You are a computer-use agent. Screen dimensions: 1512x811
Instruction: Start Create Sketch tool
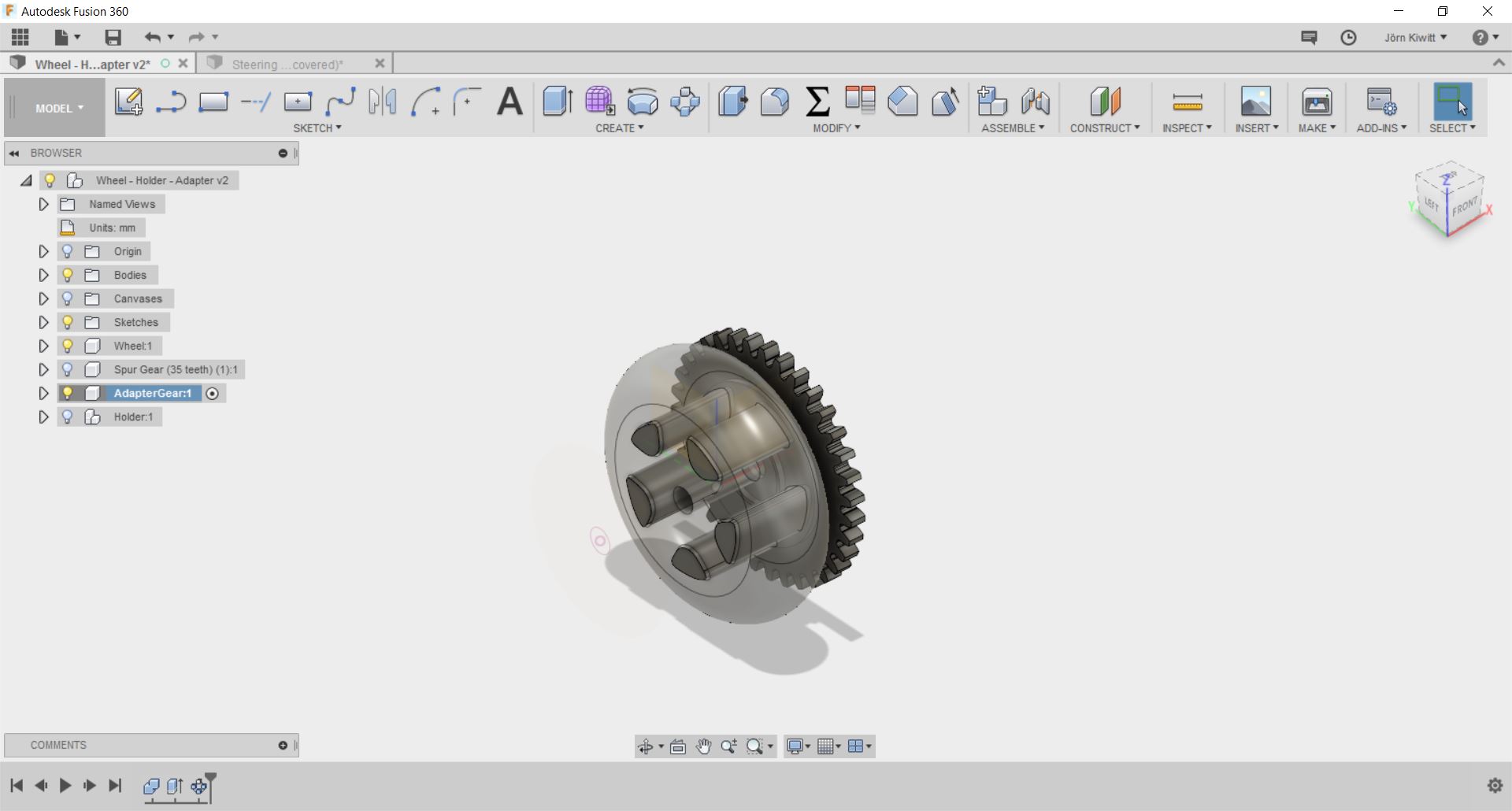(x=128, y=102)
